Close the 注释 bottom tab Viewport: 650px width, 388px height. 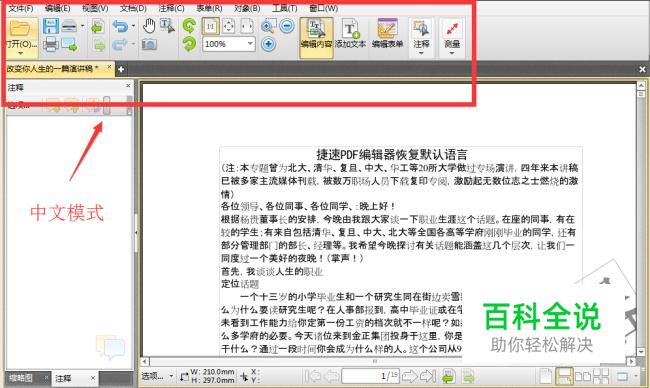pyautogui.click(x=93, y=378)
